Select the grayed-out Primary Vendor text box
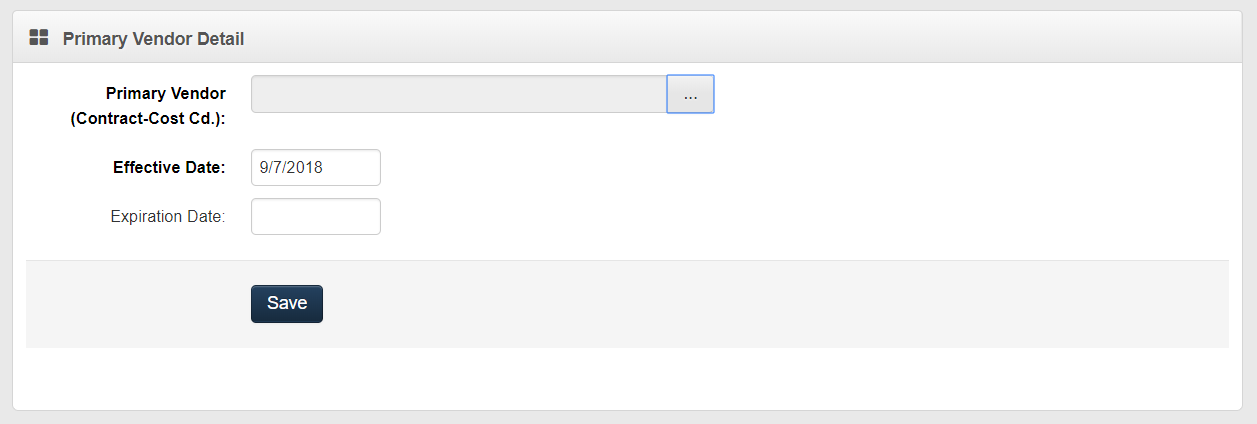Screen dimensions: 1257x424 (458, 94)
